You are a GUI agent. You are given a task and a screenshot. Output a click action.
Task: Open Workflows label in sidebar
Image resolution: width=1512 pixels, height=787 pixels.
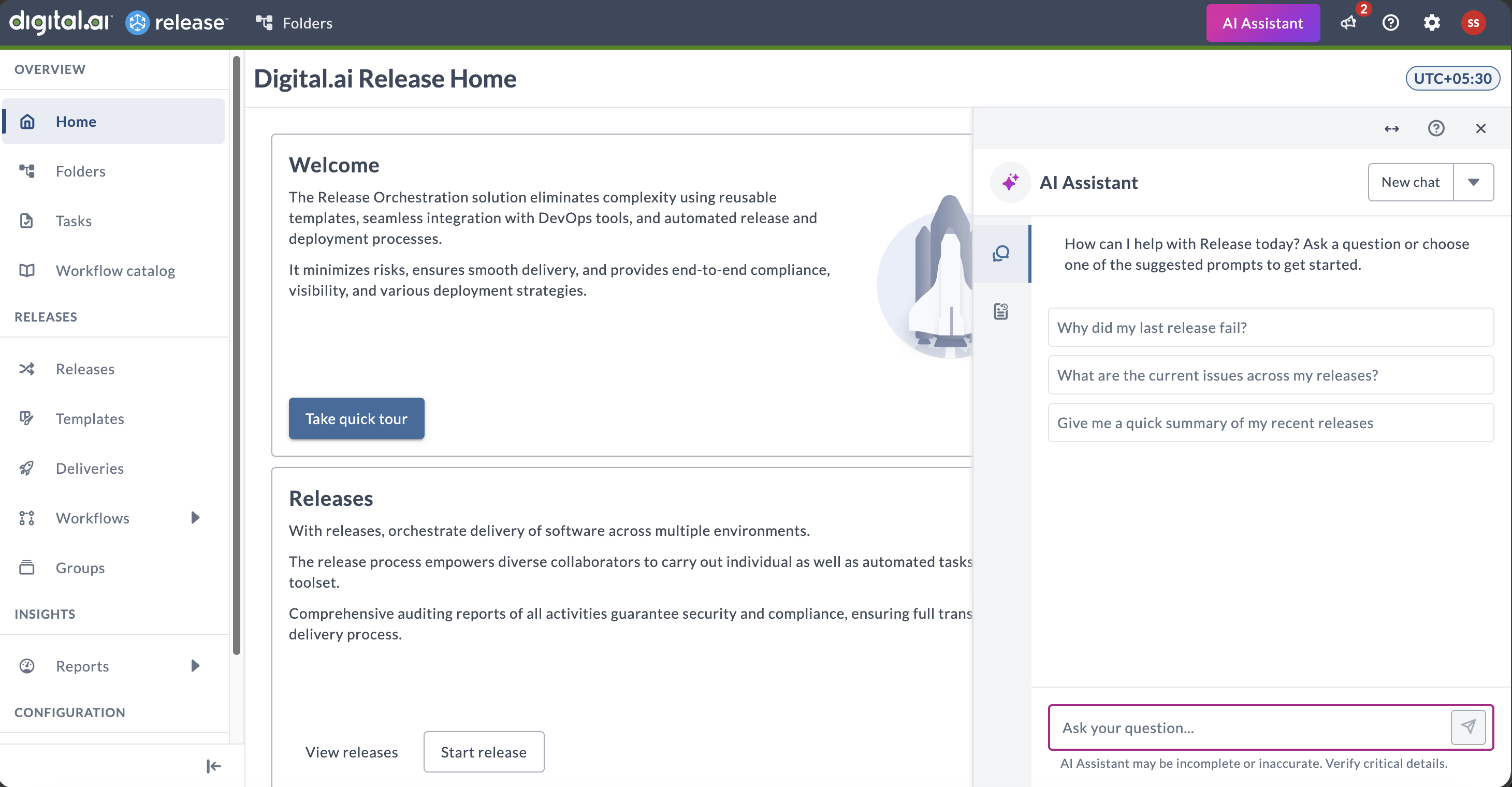[92, 518]
